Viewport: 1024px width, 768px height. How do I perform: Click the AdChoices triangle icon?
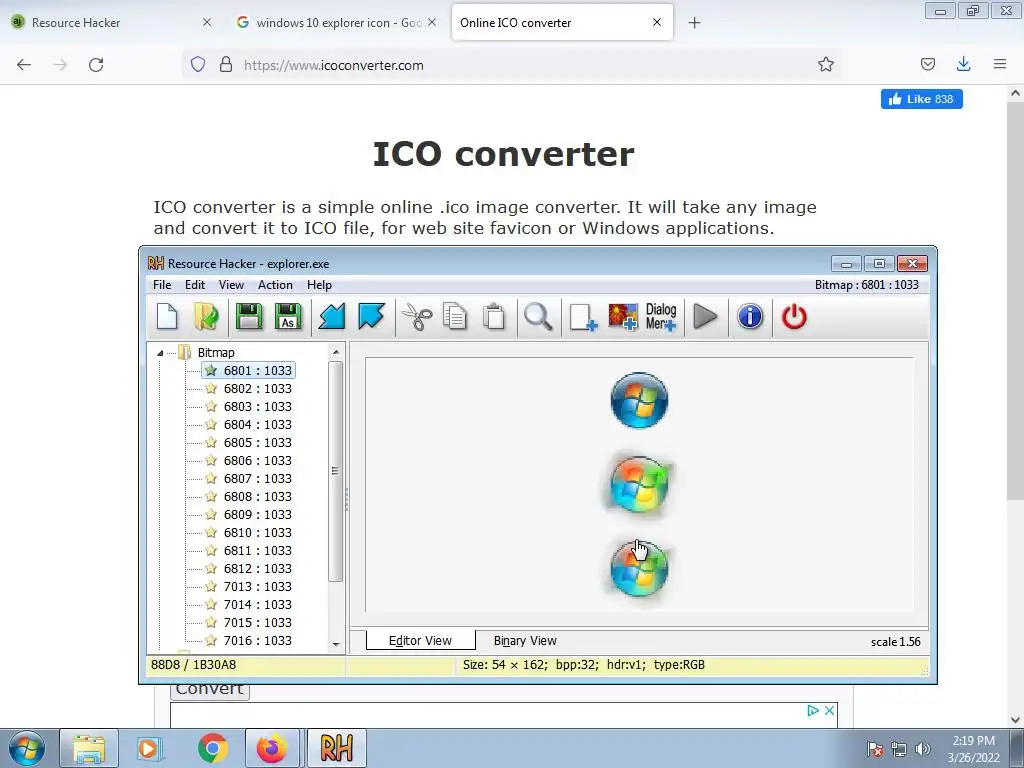click(x=813, y=711)
